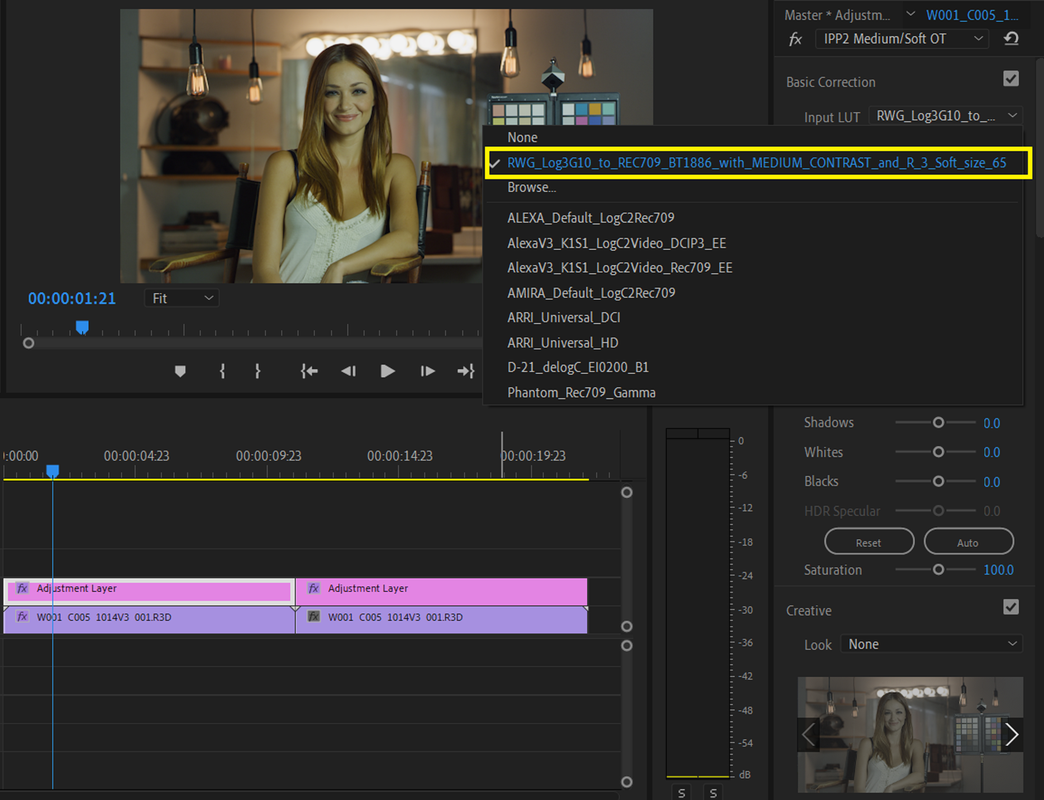Disable the Creative section checkbox
1044x800 pixels.
coord(1011,607)
